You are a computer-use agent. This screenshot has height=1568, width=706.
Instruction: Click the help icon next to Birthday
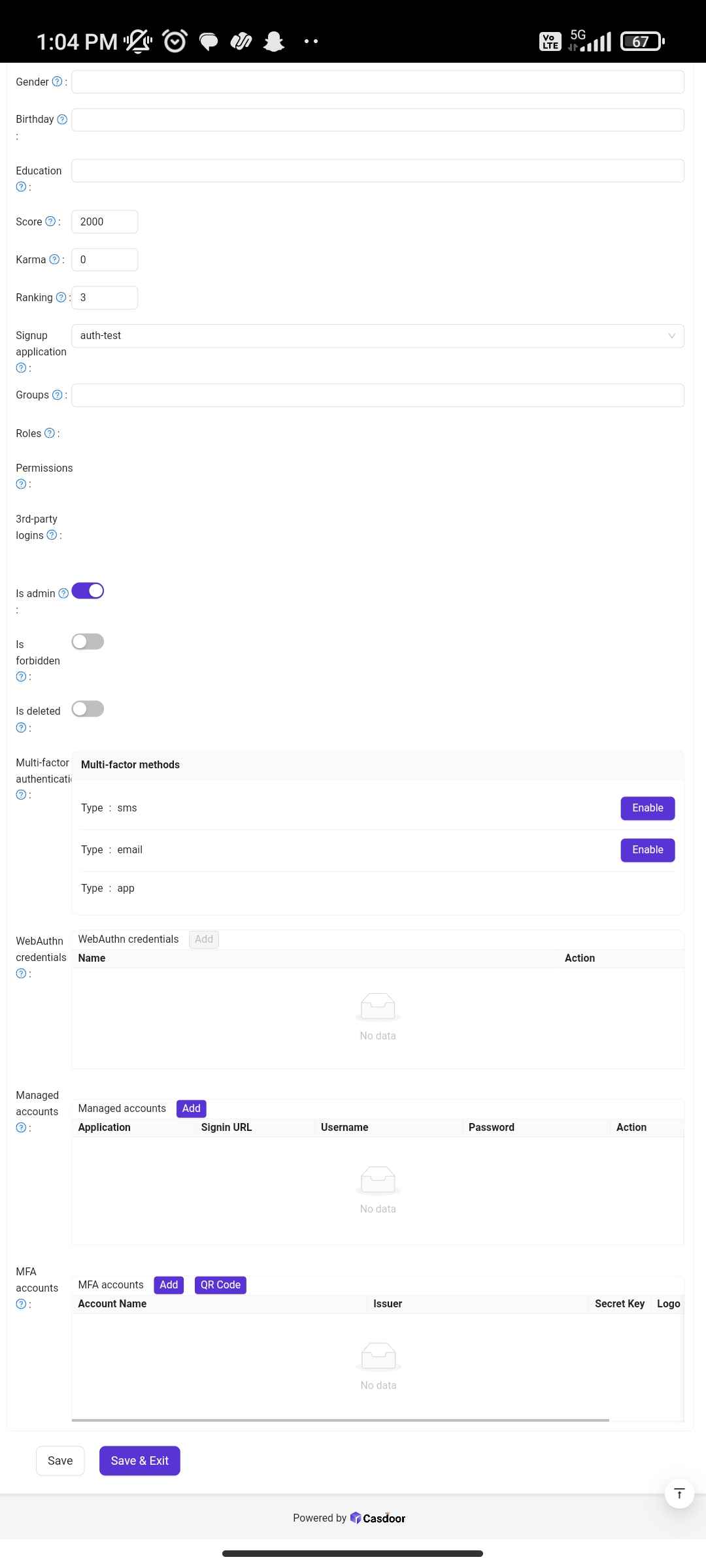coord(62,119)
